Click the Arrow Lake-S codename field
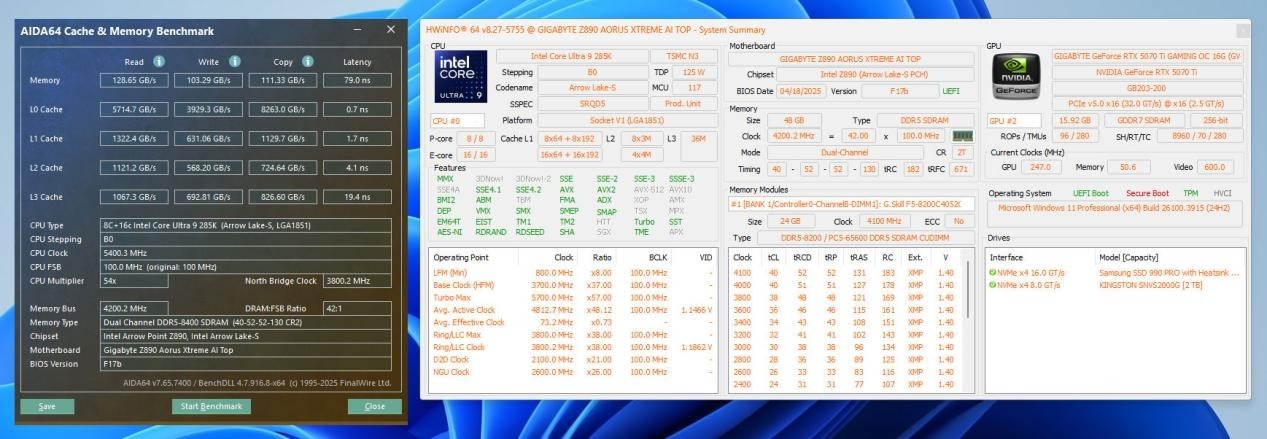The width and height of the screenshot is (1267, 439). coord(592,88)
